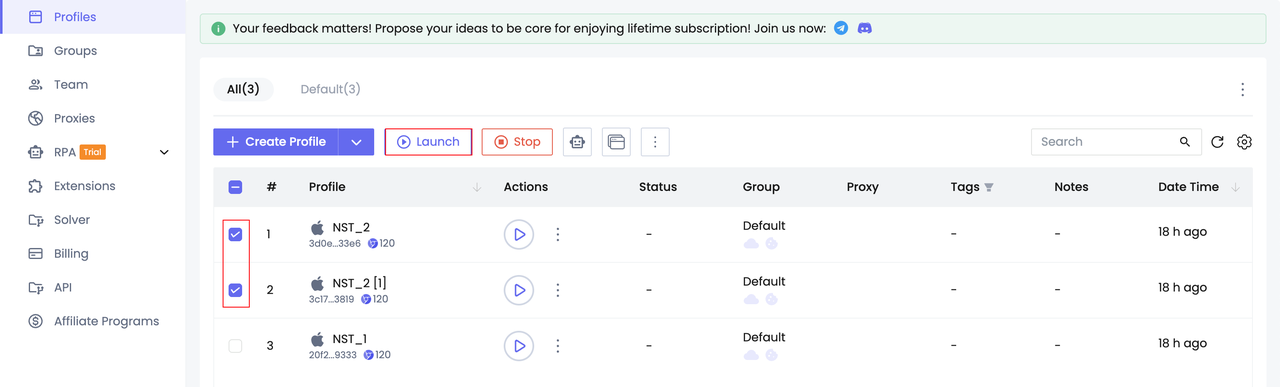The width and height of the screenshot is (1280, 387).
Task: Open the tab bar three-dot menu
Action: (x=1243, y=90)
